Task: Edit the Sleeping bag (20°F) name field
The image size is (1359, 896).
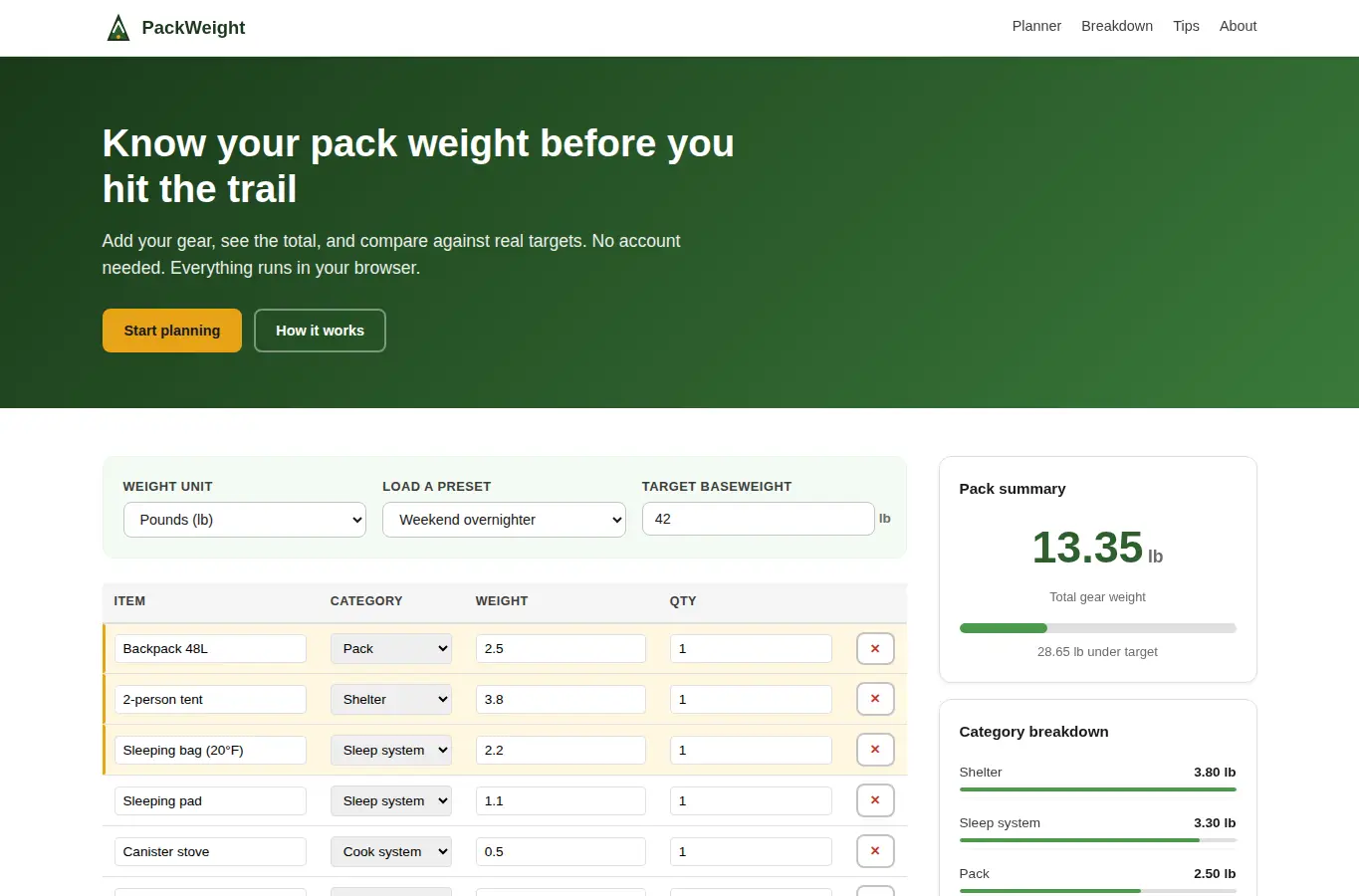Action: pyautogui.click(x=210, y=751)
